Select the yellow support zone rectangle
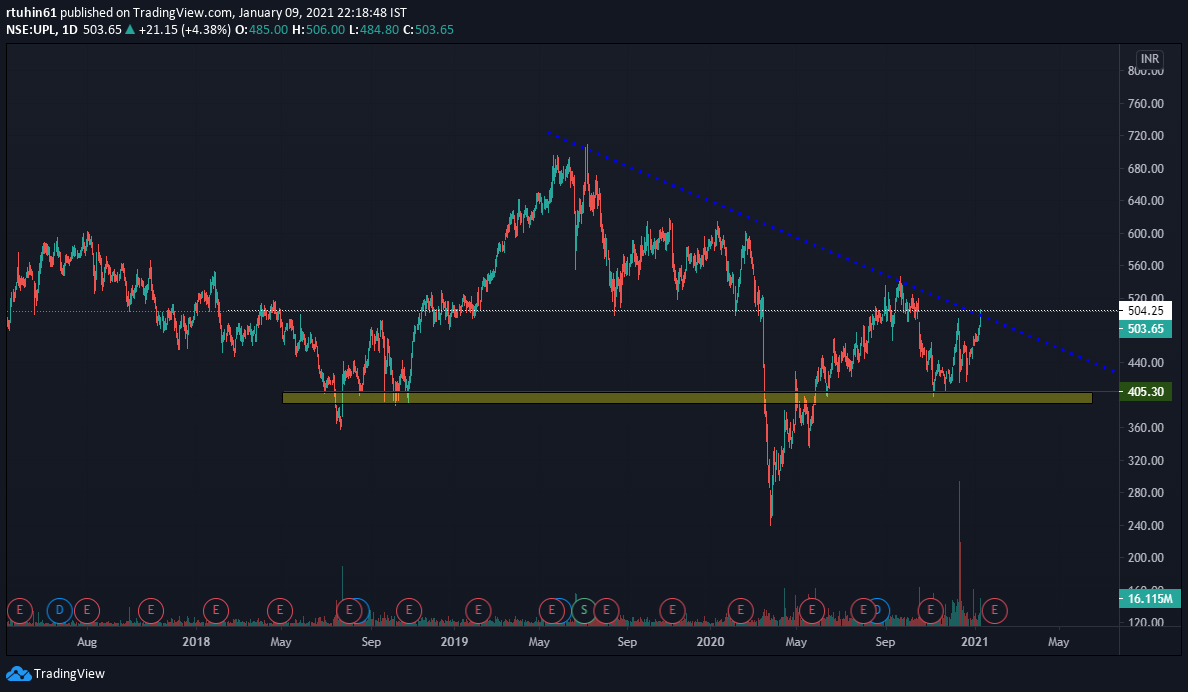 [687, 397]
